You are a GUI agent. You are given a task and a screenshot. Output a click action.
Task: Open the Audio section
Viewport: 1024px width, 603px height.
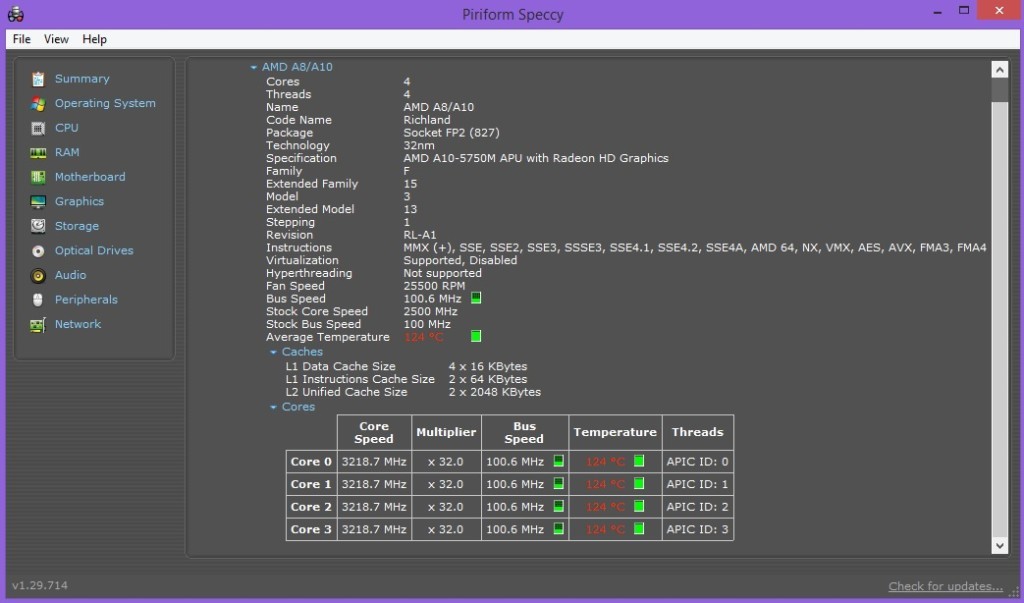(x=71, y=275)
